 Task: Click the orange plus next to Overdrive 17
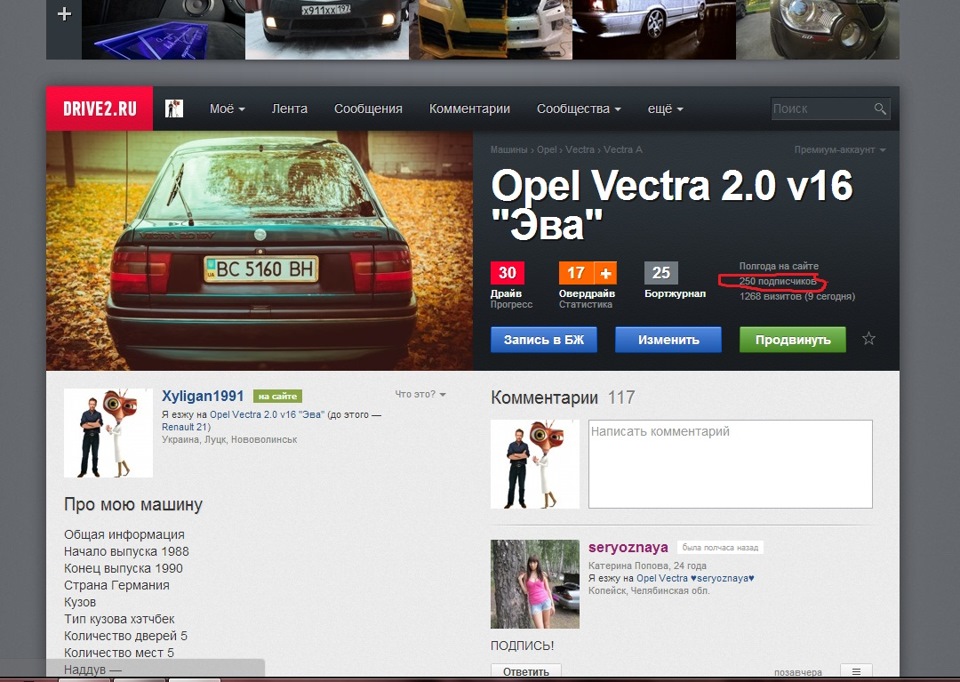click(606, 273)
